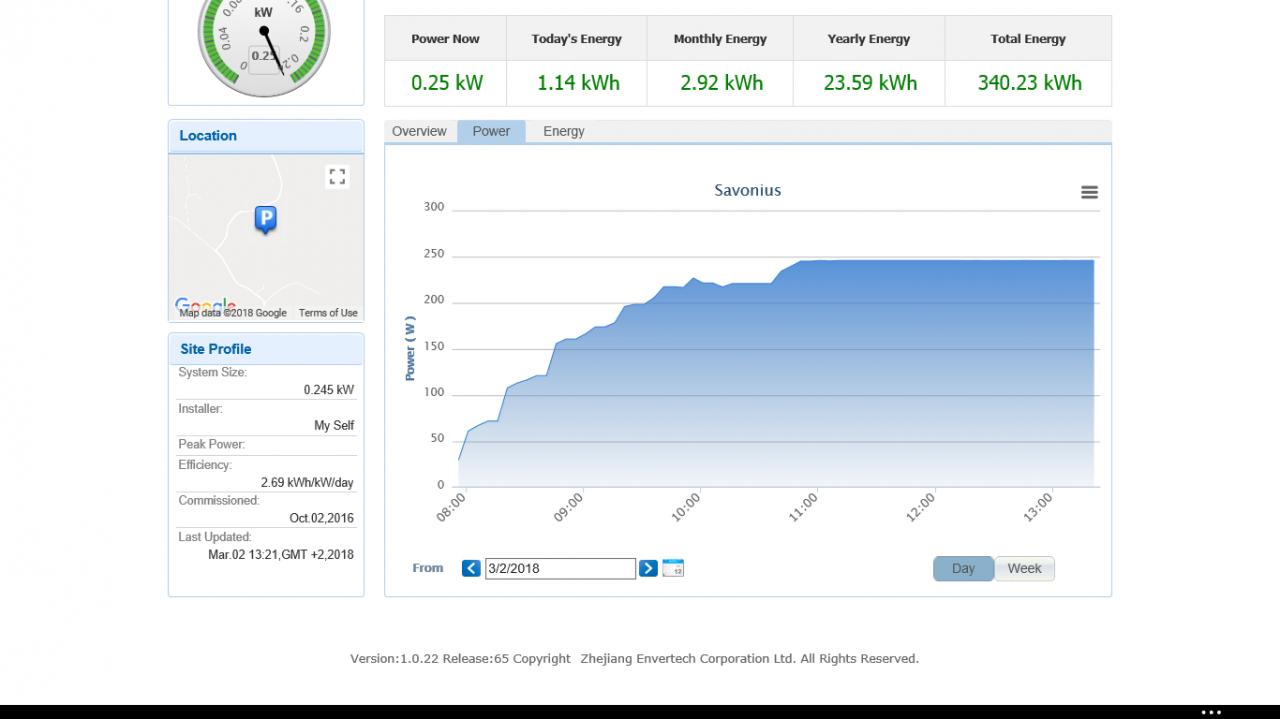Click the Location panel header
The height and width of the screenshot is (719, 1280).
coord(266,136)
